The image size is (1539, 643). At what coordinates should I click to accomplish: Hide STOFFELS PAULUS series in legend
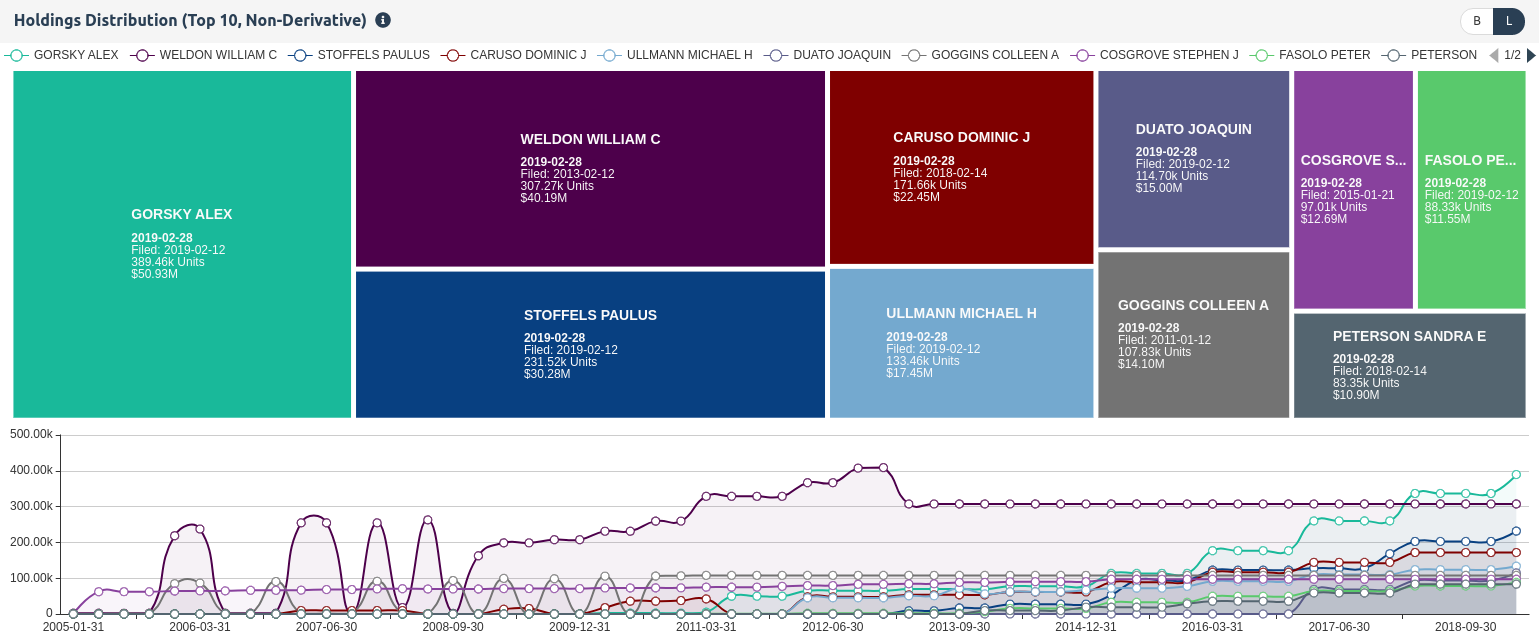pos(300,55)
